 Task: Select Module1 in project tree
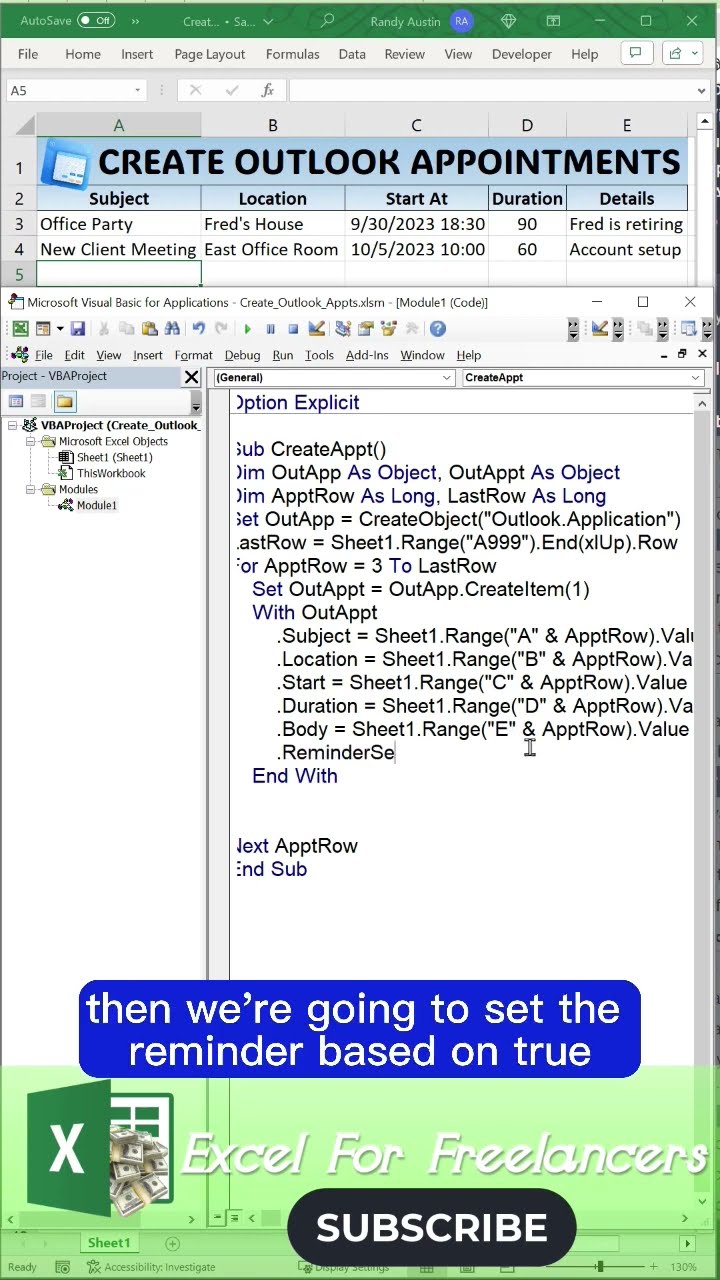(96, 505)
